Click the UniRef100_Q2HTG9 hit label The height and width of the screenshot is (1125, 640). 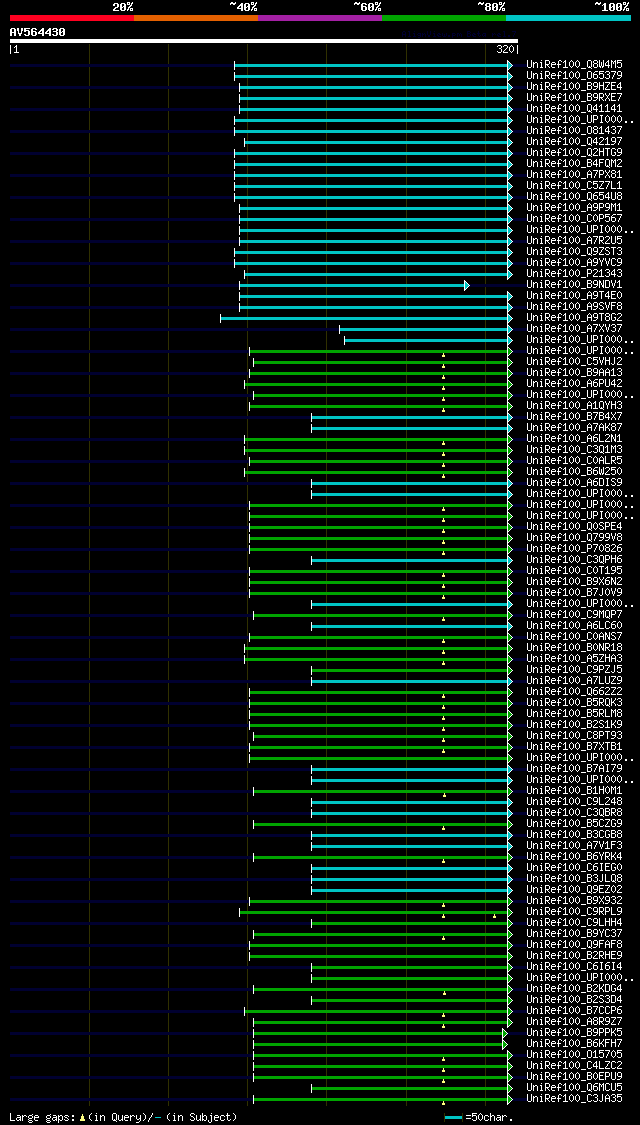tap(574, 153)
